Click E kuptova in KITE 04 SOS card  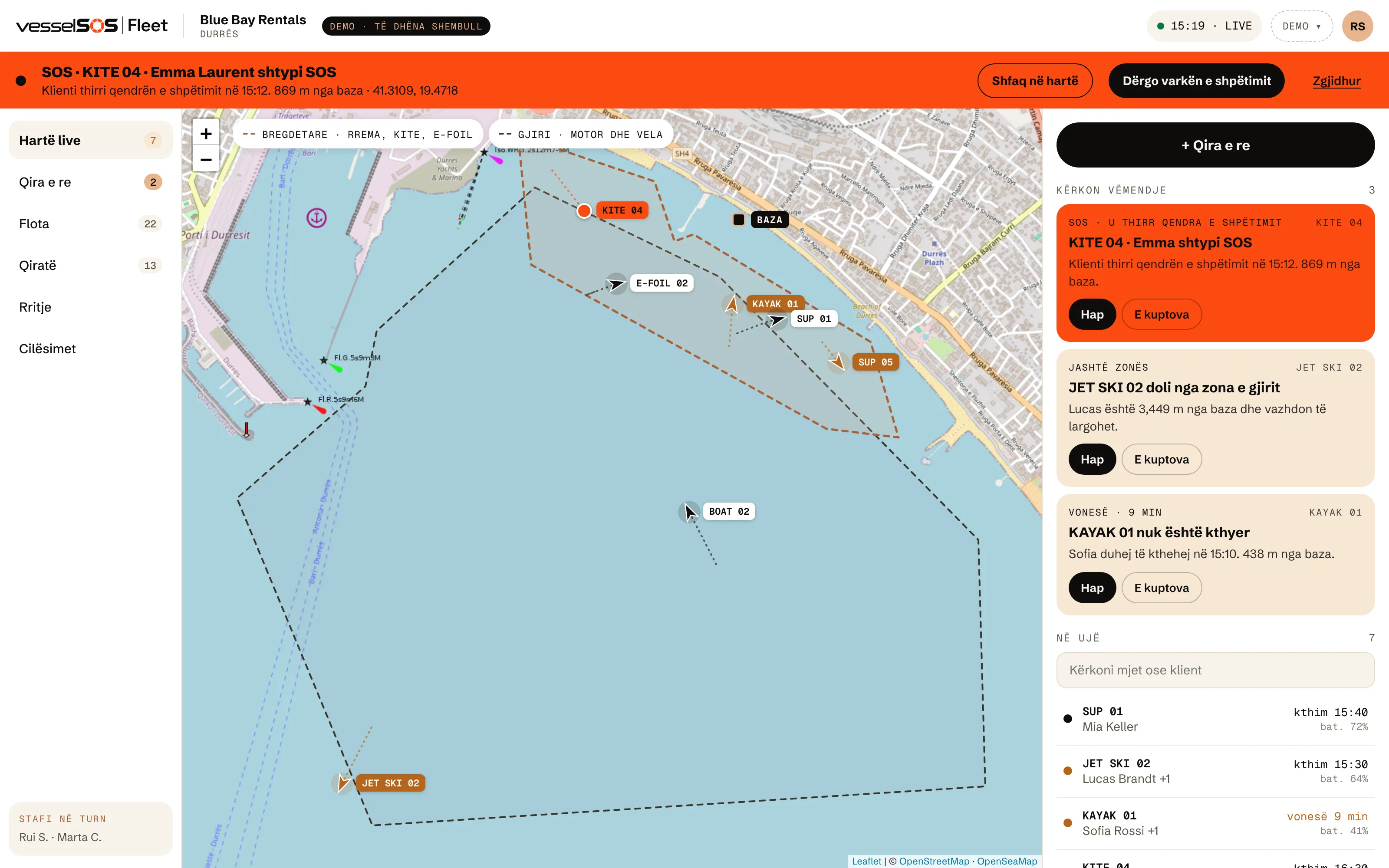1161,315
